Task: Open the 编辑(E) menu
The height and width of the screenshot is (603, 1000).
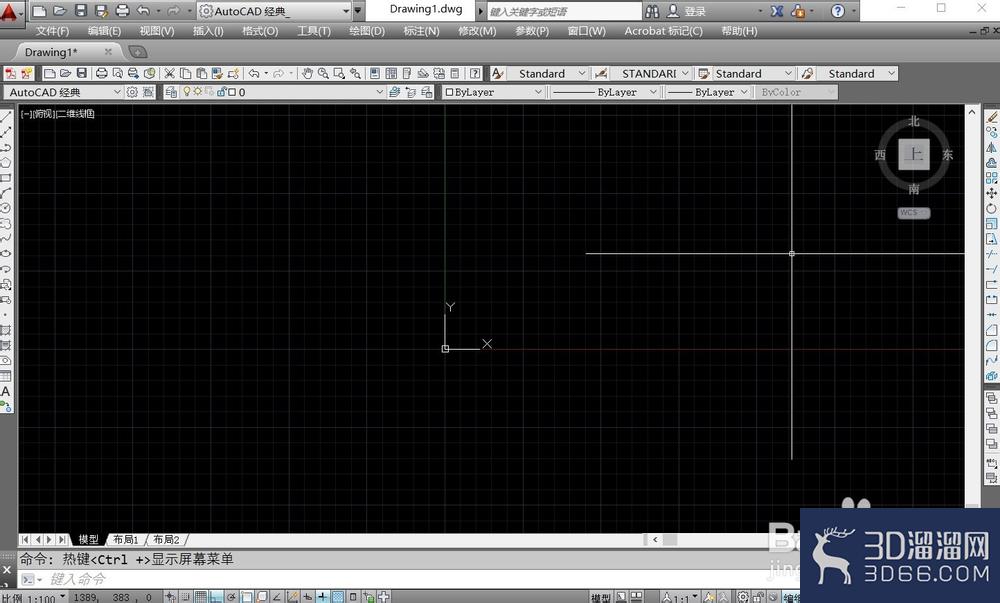Action: point(104,31)
